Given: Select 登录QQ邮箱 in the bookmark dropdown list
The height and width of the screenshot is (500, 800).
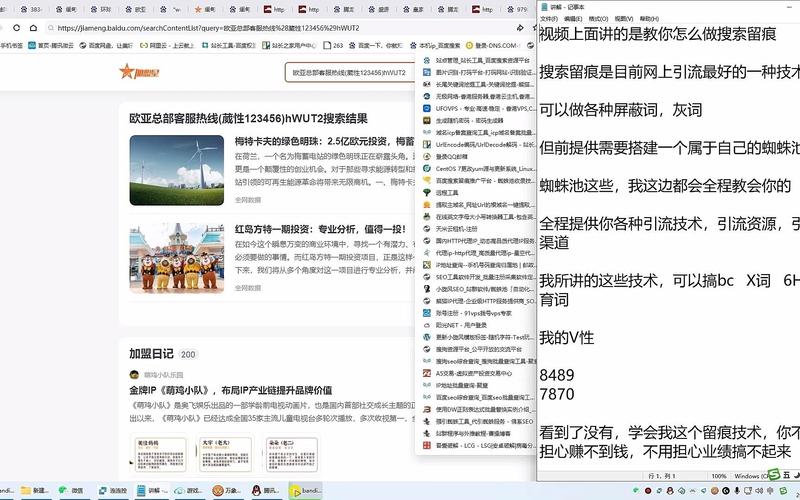Looking at the screenshot, I should (445, 157).
